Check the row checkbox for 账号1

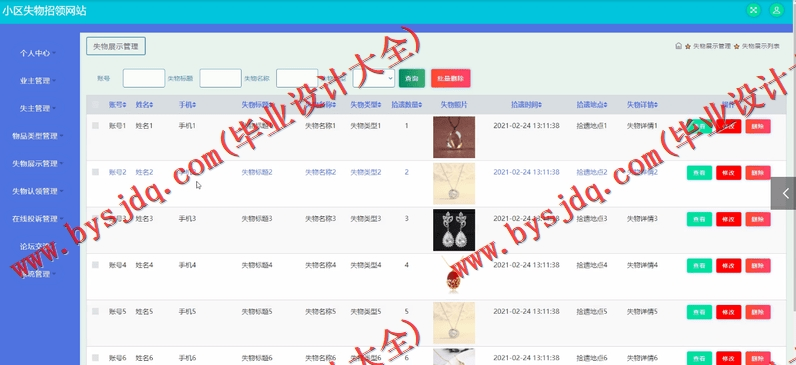coord(95,125)
